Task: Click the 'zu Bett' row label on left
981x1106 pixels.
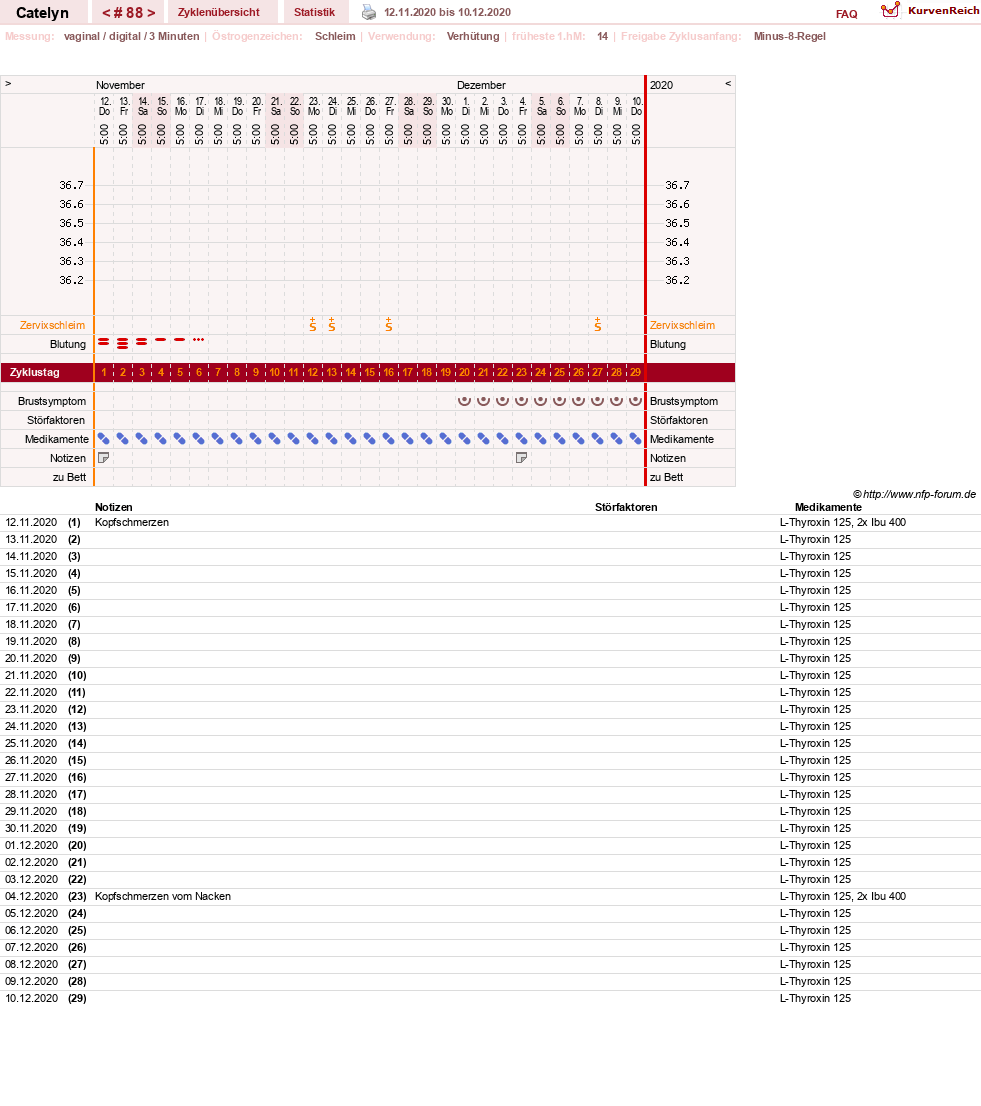Action: coord(69,477)
